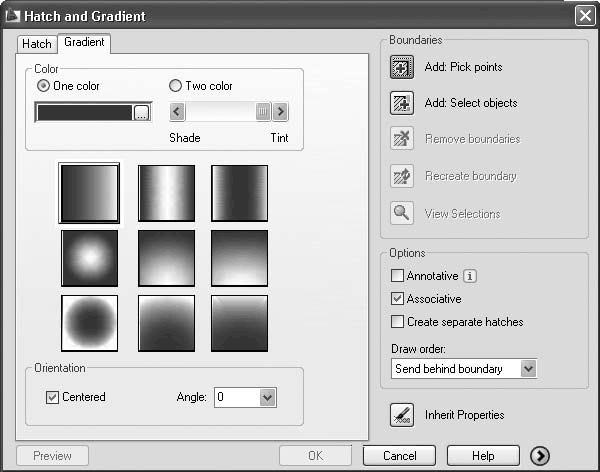Viewport: 600px width, 472px height.
Task: Enable the Annotative checkbox
Action: coord(398,276)
